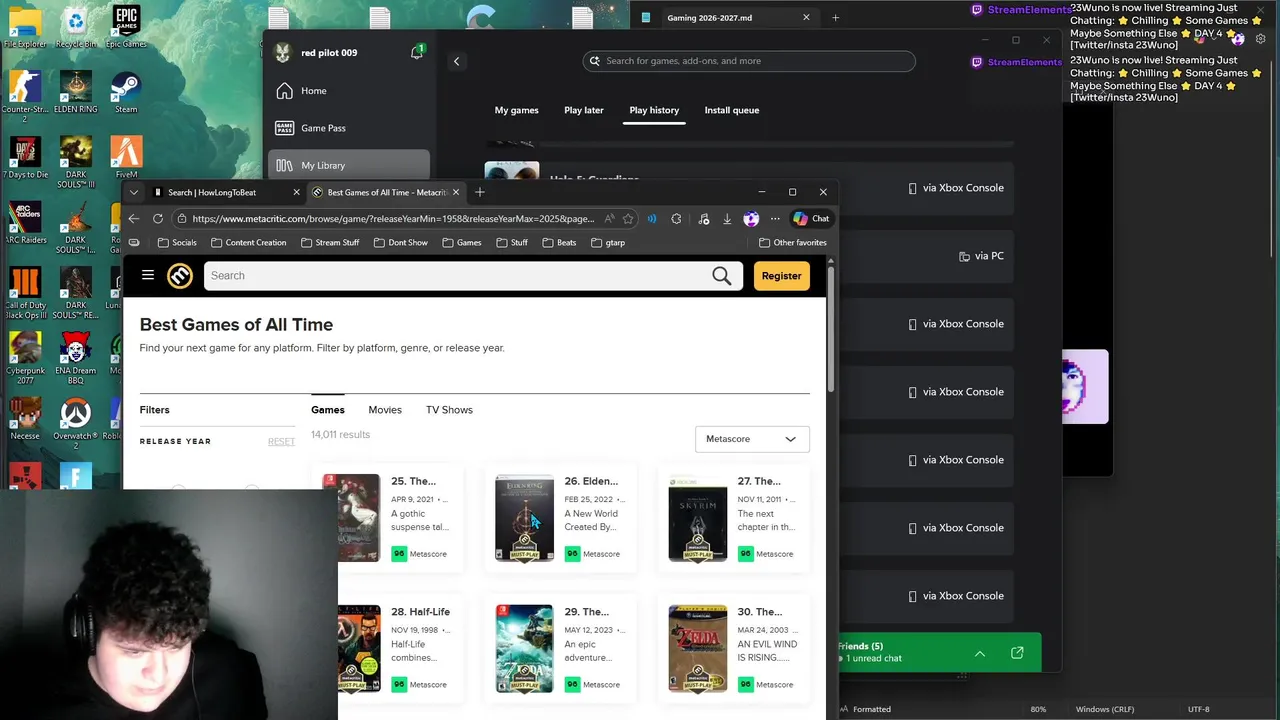Switch to the Xbox My games tab
1280x720 pixels.
[516, 110]
